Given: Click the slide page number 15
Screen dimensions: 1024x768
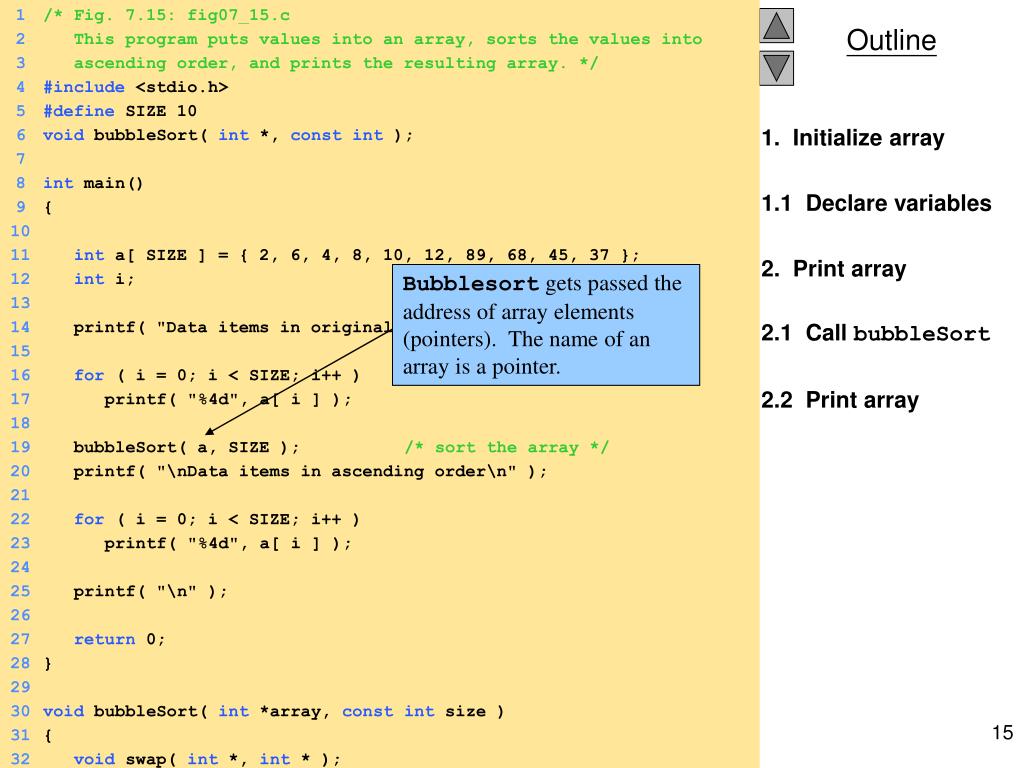Looking at the screenshot, I should (x=1002, y=732).
